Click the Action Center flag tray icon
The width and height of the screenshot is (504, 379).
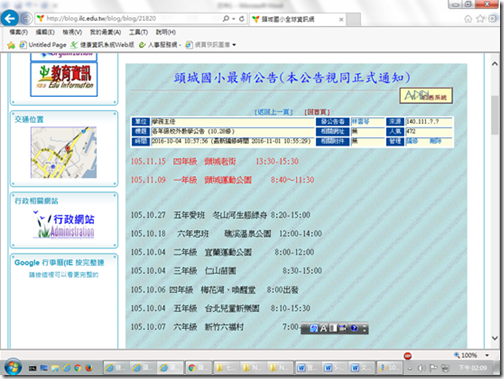[433, 368]
